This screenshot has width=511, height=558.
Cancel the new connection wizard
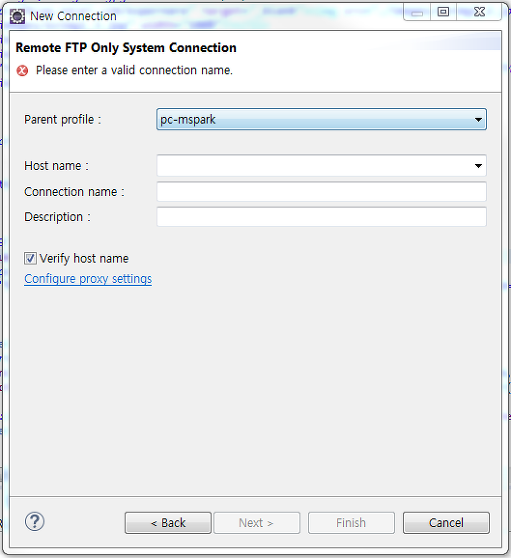point(446,523)
